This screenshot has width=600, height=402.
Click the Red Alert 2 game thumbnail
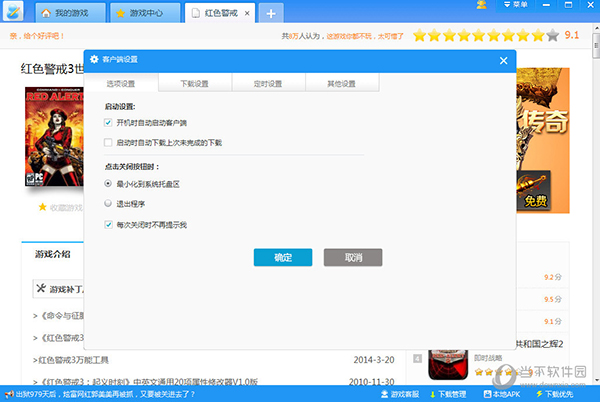click(x=448, y=364)
